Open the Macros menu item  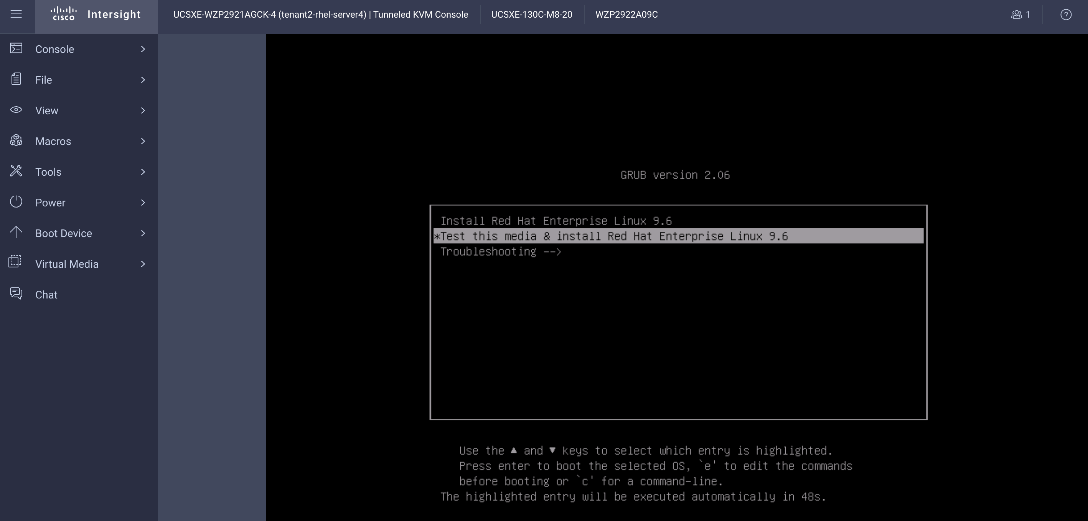coord(79,141)
